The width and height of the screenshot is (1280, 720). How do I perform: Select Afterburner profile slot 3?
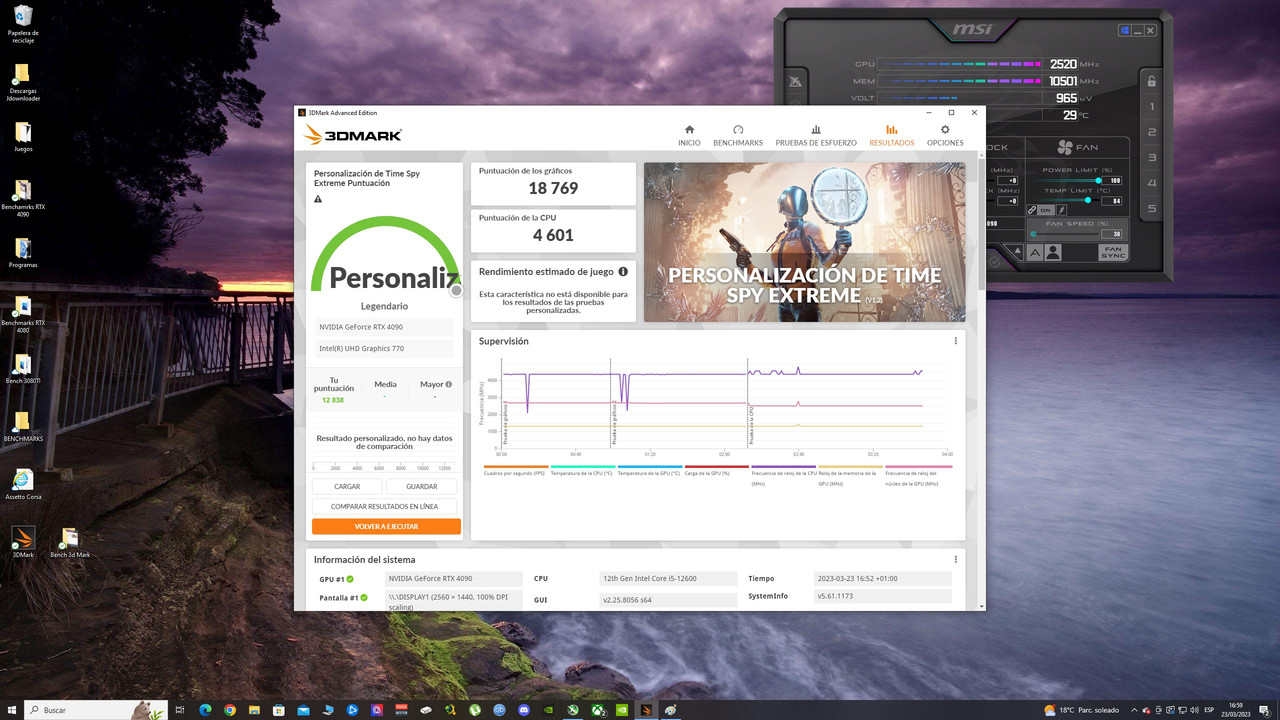coord(1152,157)
